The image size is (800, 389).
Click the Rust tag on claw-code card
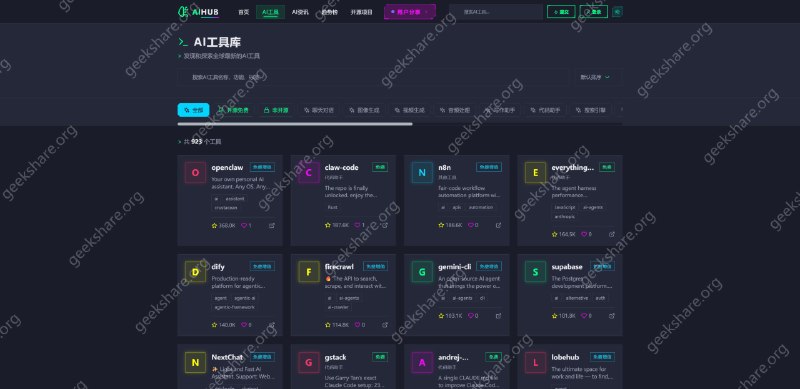coord(333,207)
